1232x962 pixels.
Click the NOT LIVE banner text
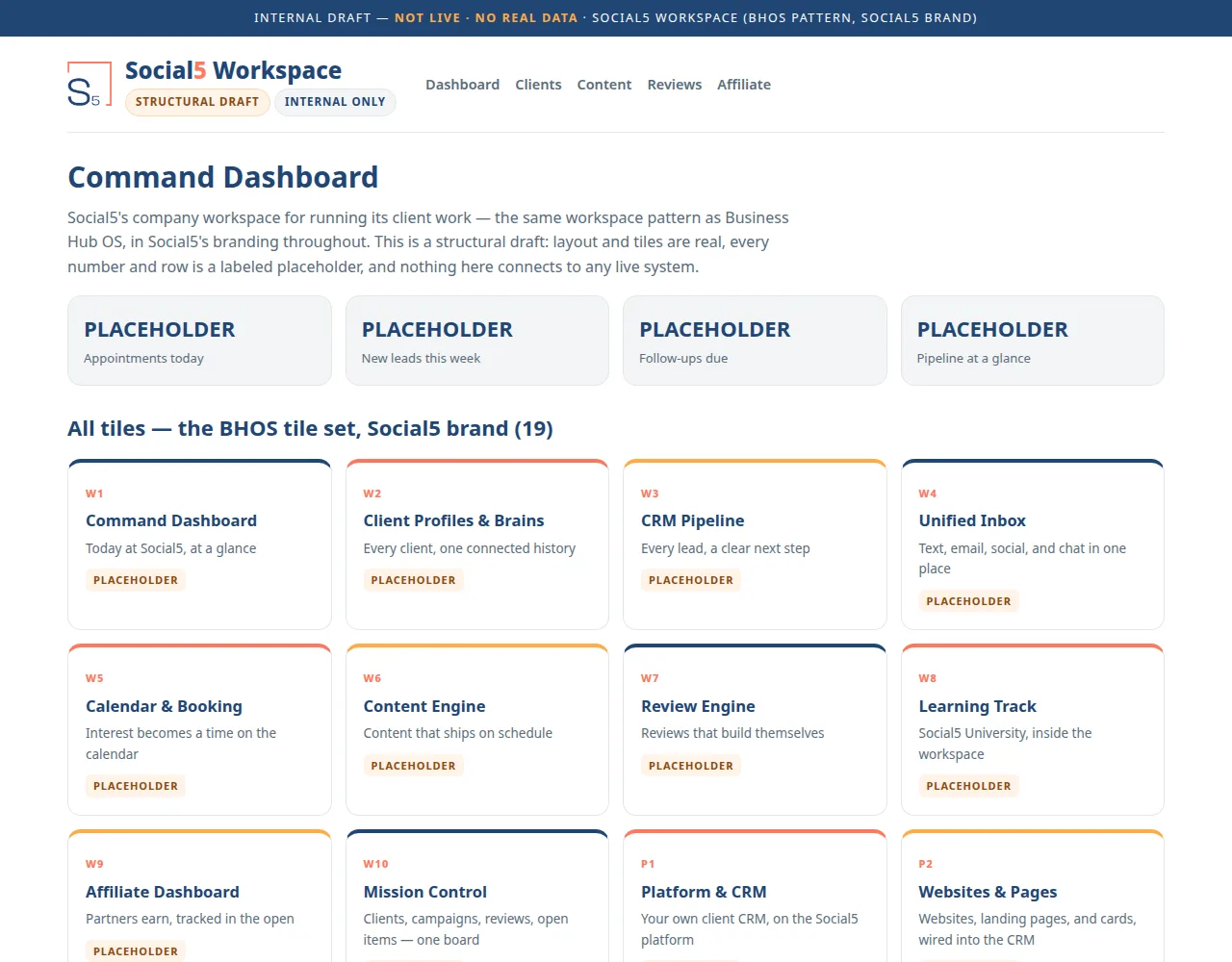(x=427, y=18)
